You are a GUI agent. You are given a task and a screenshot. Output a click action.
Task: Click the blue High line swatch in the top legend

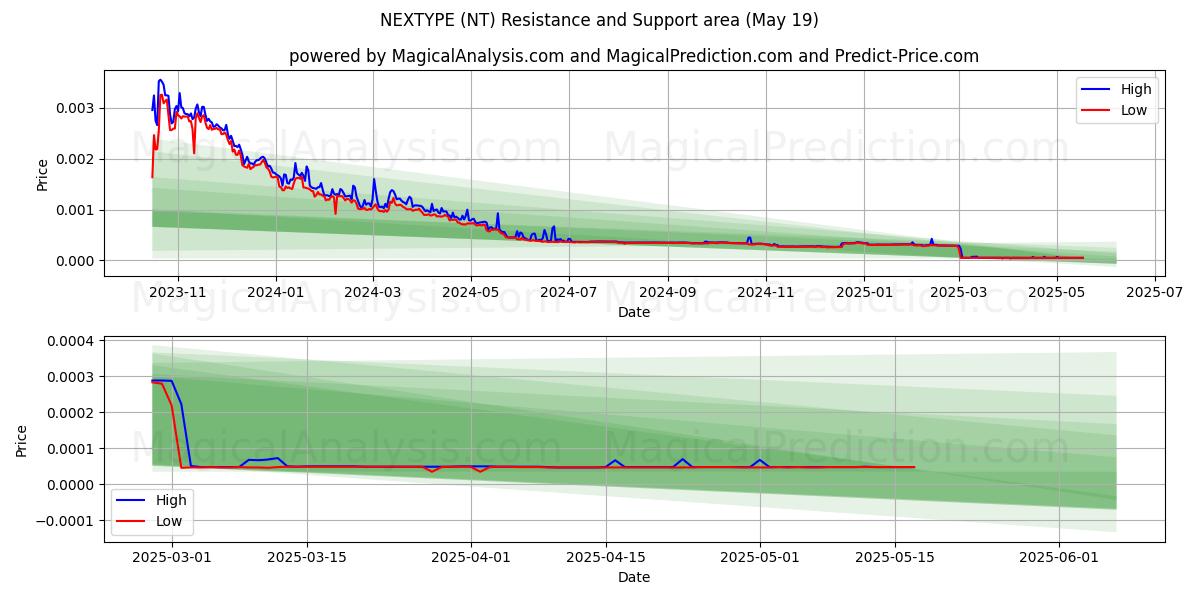point(1097,90)
